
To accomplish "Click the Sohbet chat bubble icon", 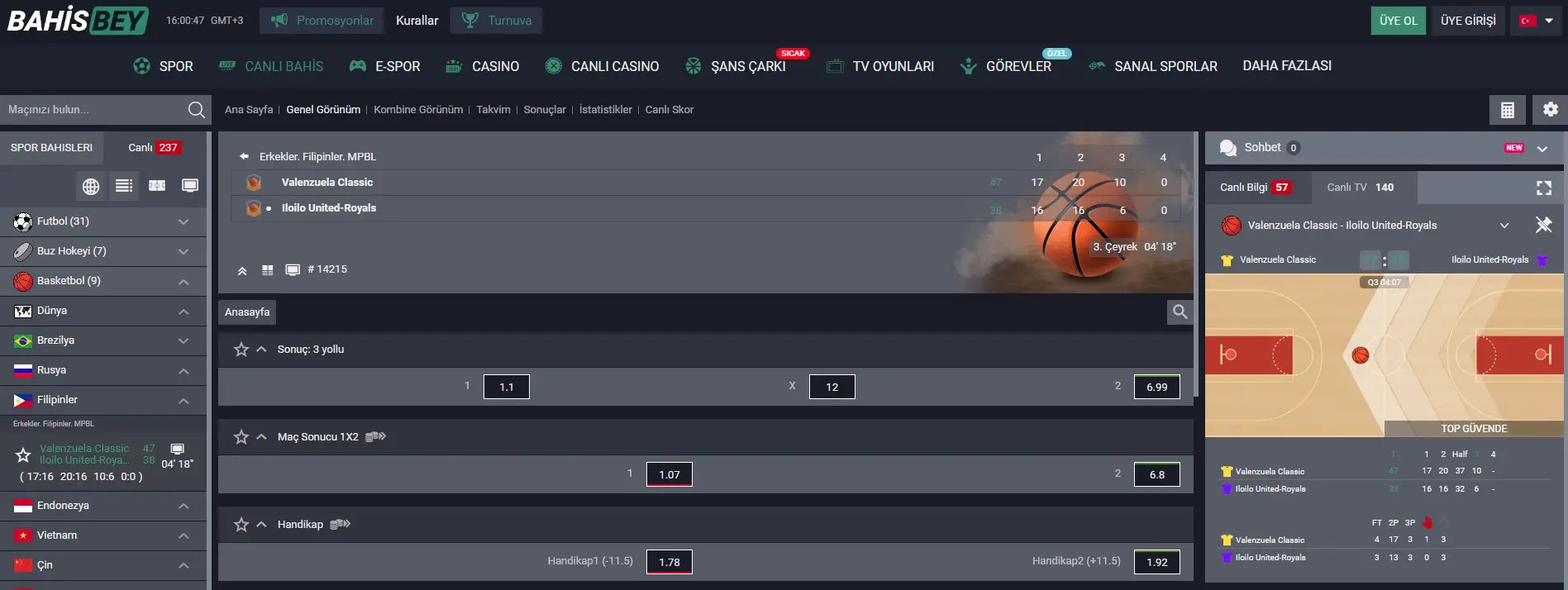I will [x=1228, y=147].
